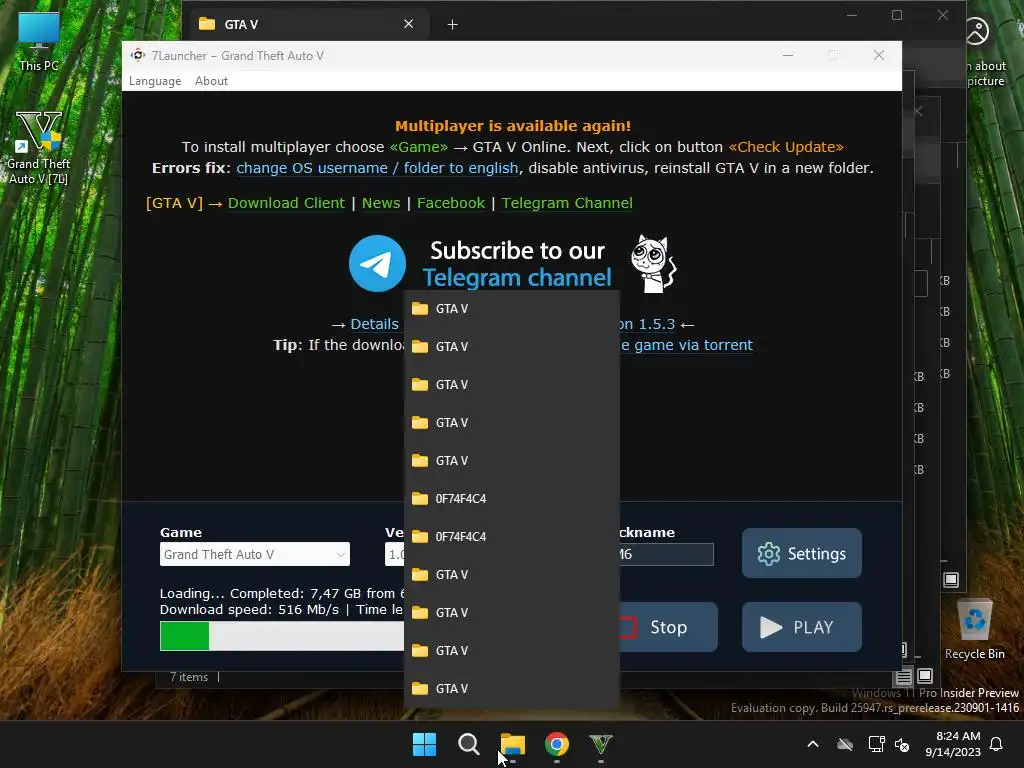Open Google Chrome from the taskbar
Image resolution: width=1024 pixels, height=768 pixels.
[557, 744]
